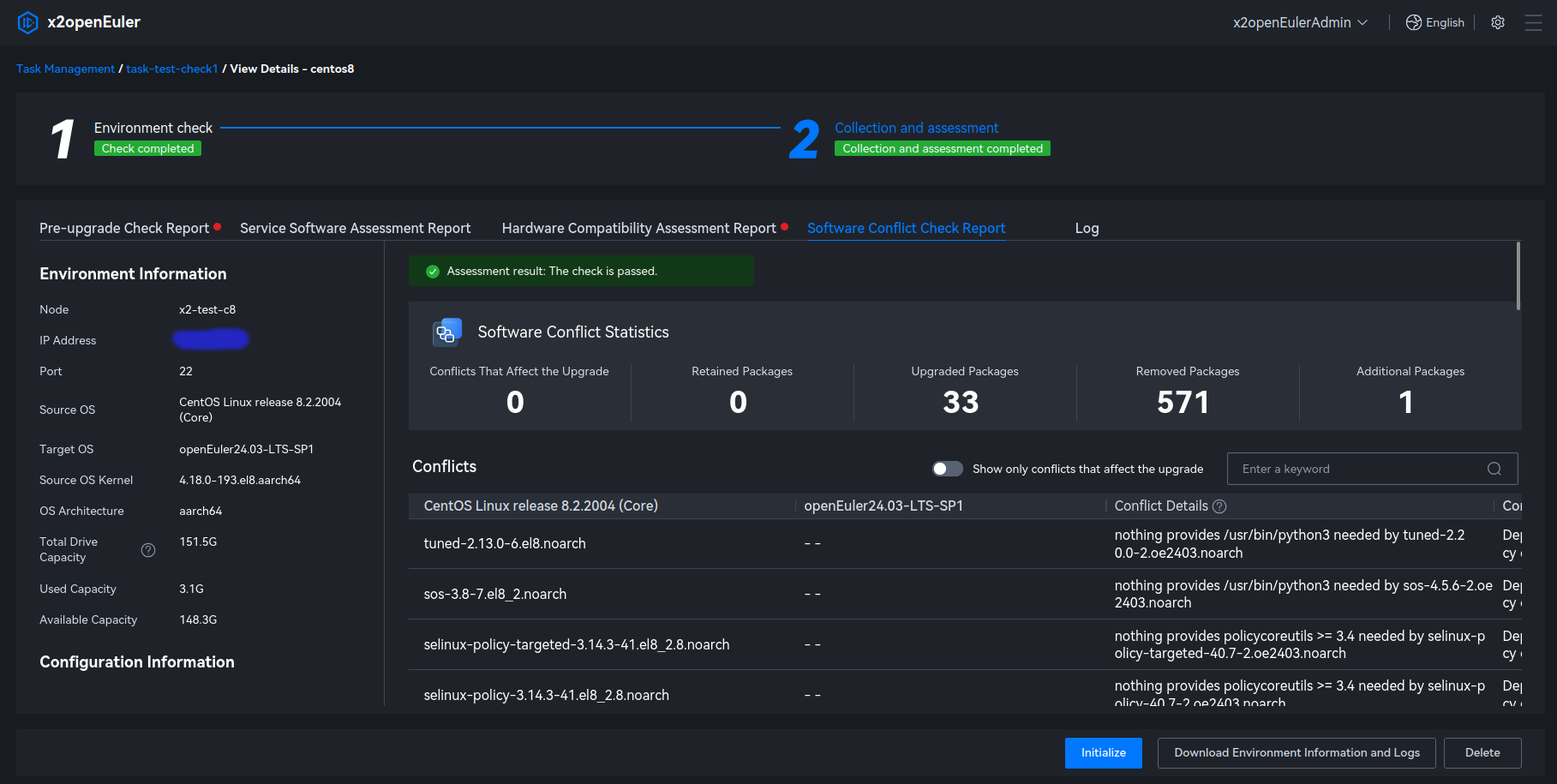Image resolution: width=1557 pixels, height=784 pixels.
Task: Click the Initialize button
Action: [x=1103, y=753]
